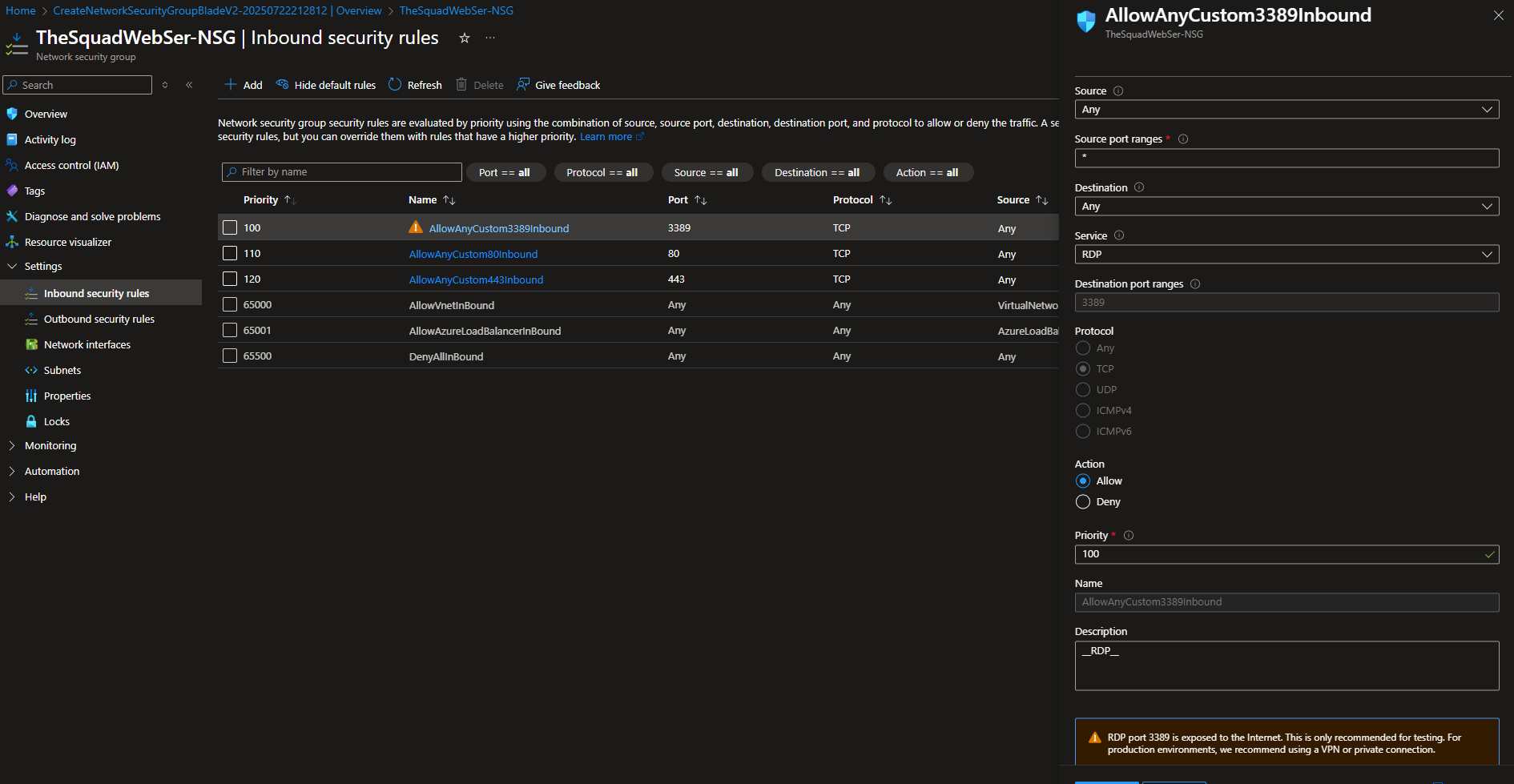1514x784 pixels.
Task: Open the Destination dropdown
Action: [1286, 207]
